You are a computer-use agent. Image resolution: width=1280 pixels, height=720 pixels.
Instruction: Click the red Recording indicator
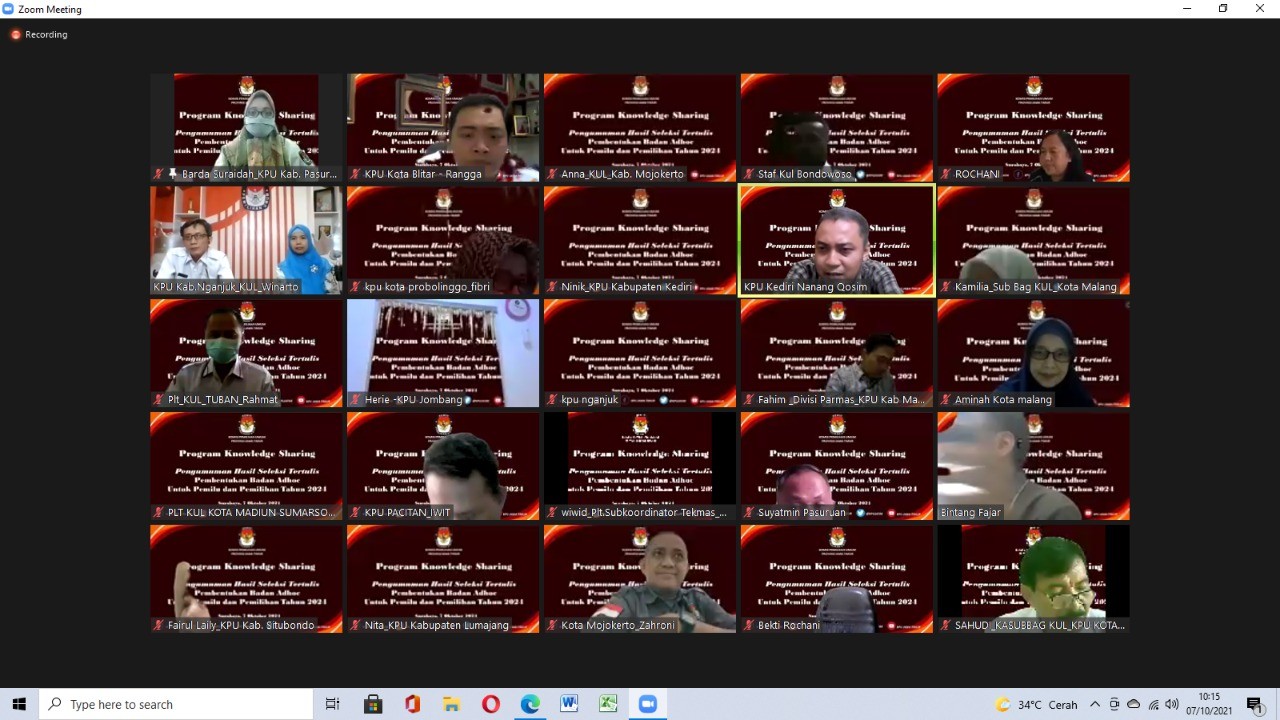(x=39, y=35)
